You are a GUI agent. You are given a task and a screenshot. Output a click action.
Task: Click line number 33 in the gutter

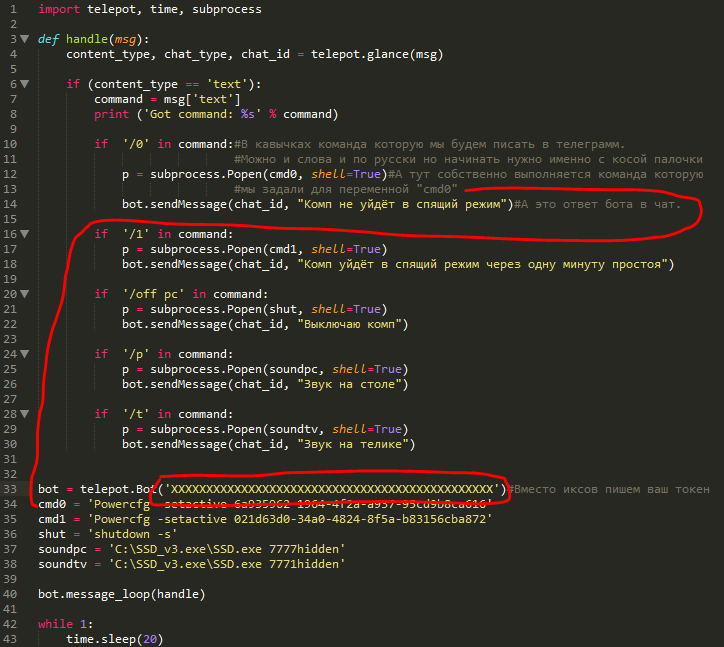(x=10, y=489)
